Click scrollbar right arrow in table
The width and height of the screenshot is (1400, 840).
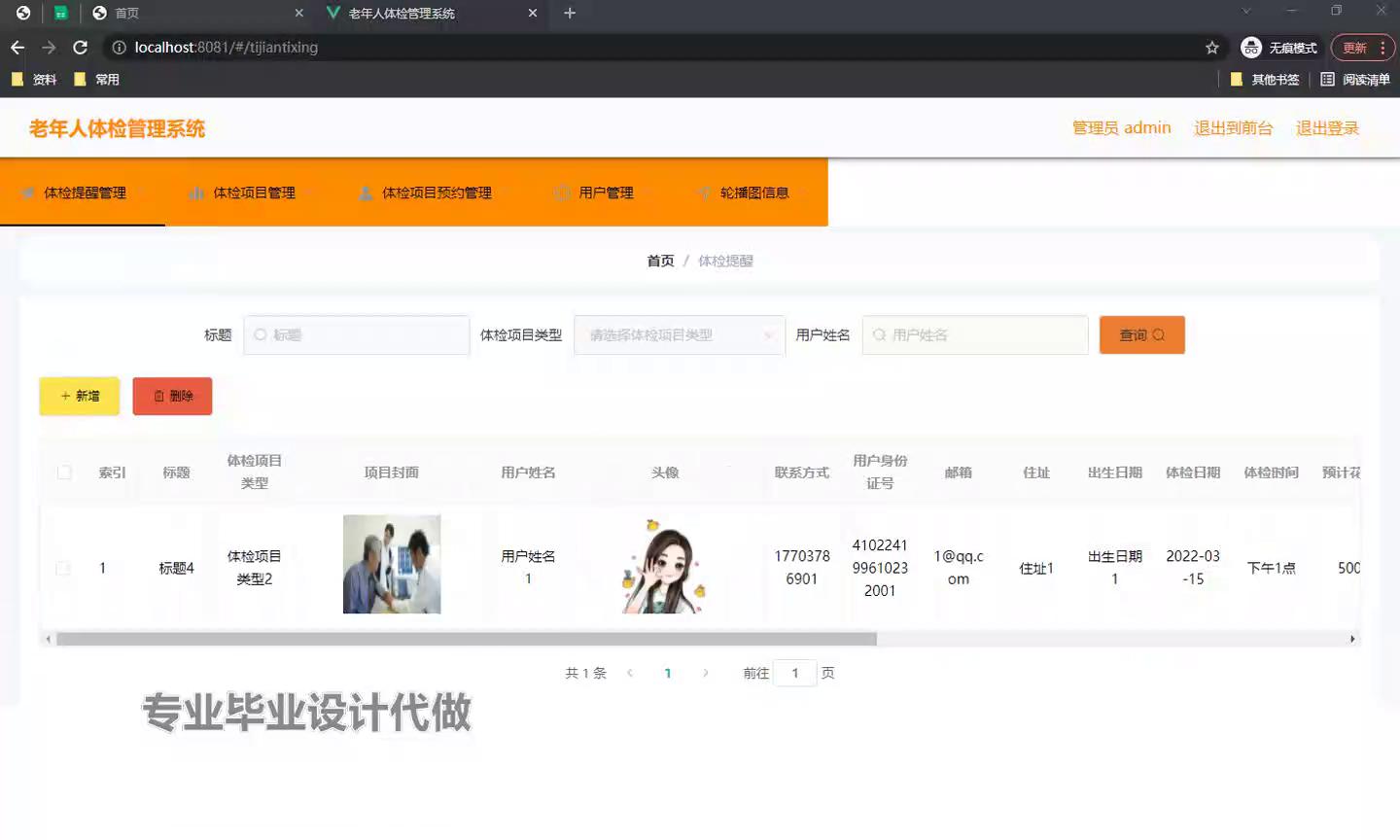tap(1352, 639)
